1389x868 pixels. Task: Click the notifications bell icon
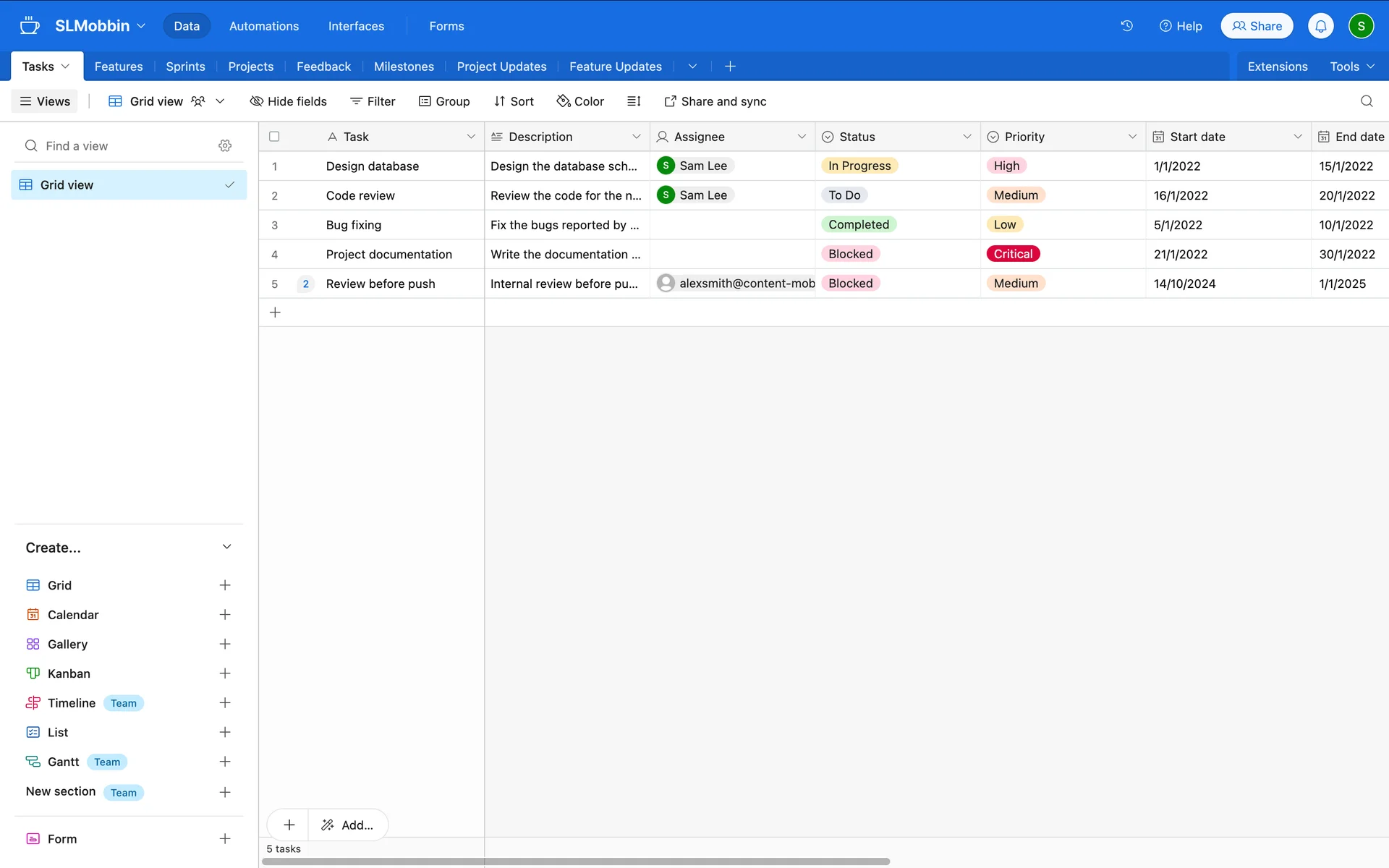point(1320,26)
